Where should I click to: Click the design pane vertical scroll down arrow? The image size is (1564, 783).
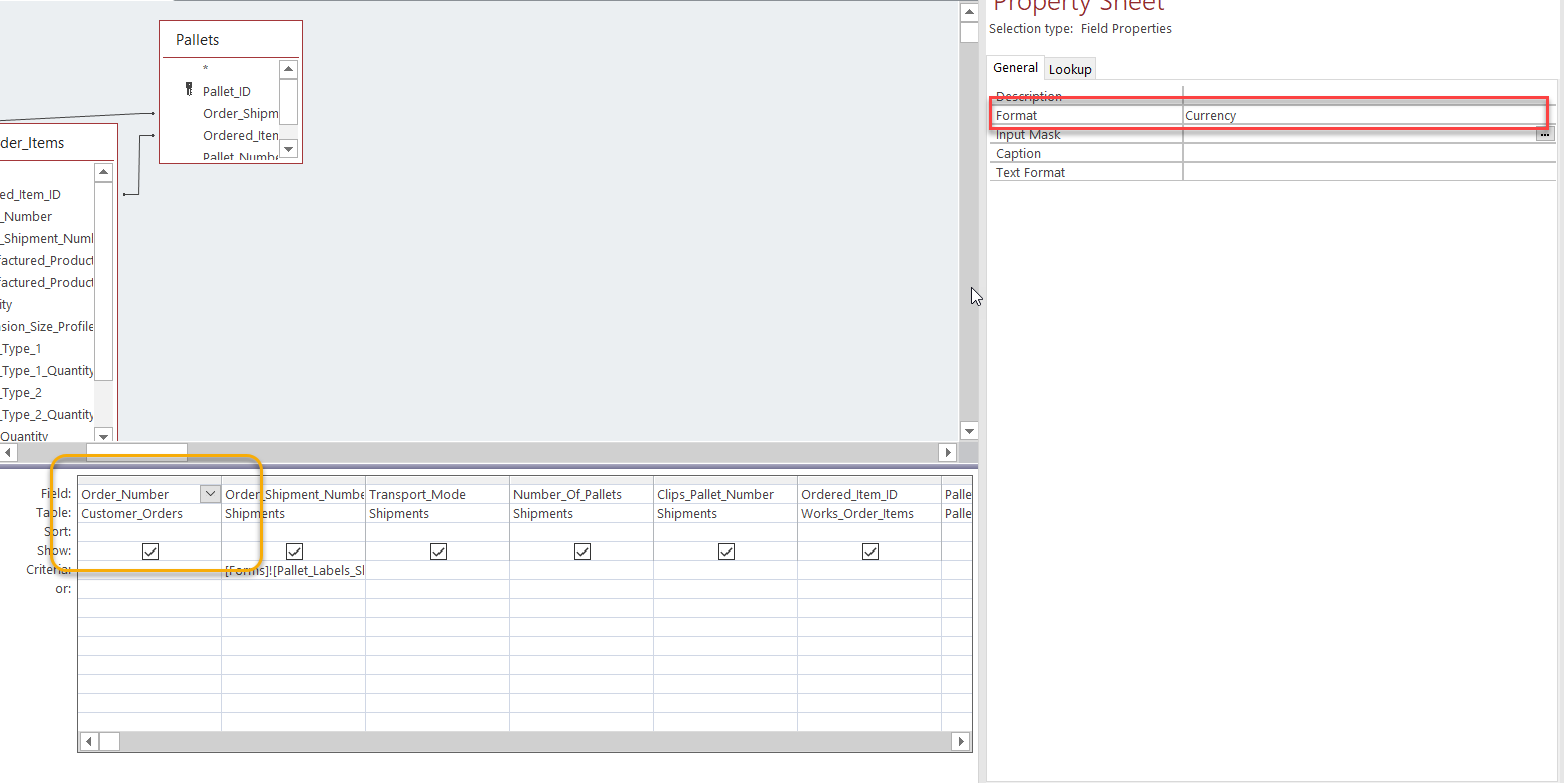tap(968, 431)
